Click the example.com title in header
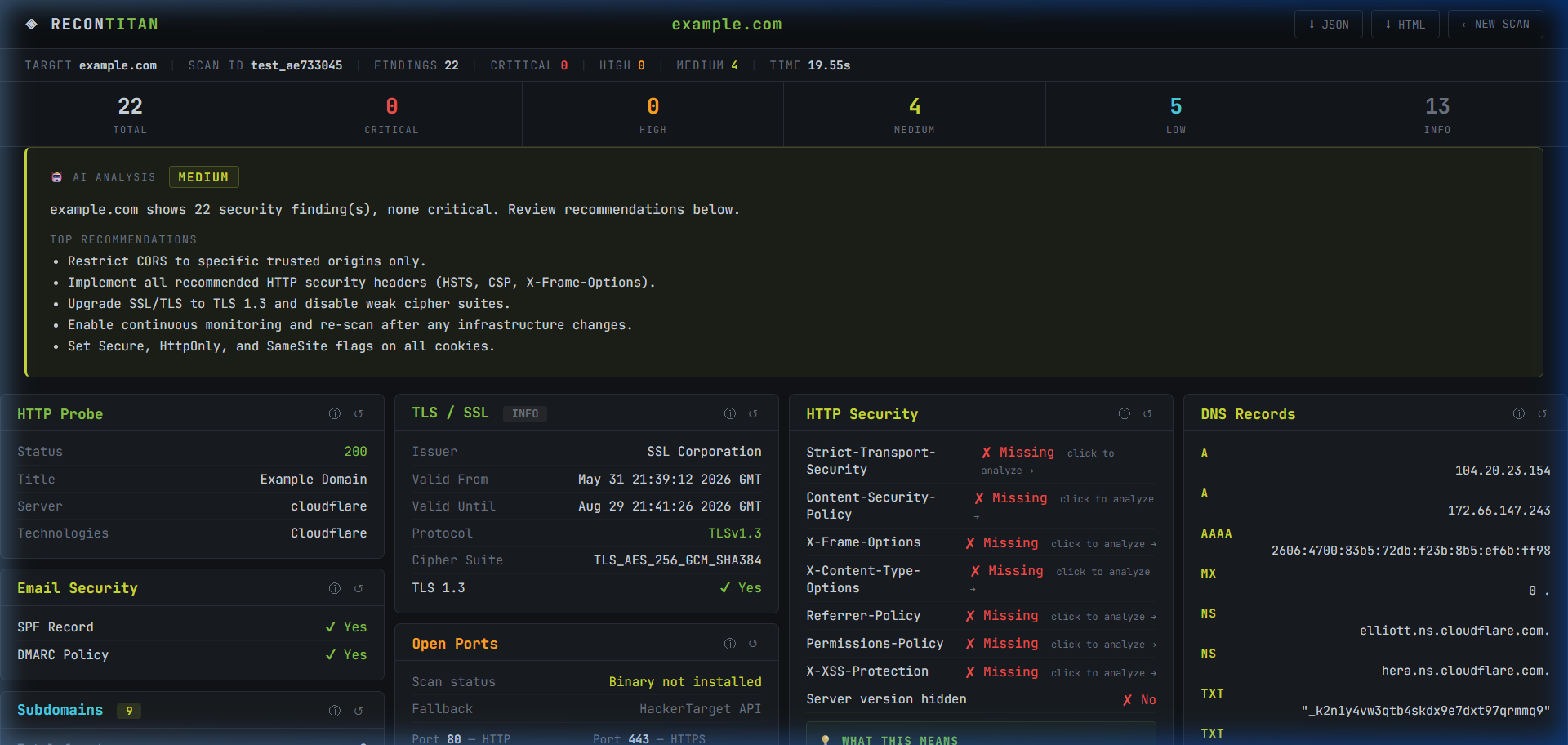 coord(727,25)
